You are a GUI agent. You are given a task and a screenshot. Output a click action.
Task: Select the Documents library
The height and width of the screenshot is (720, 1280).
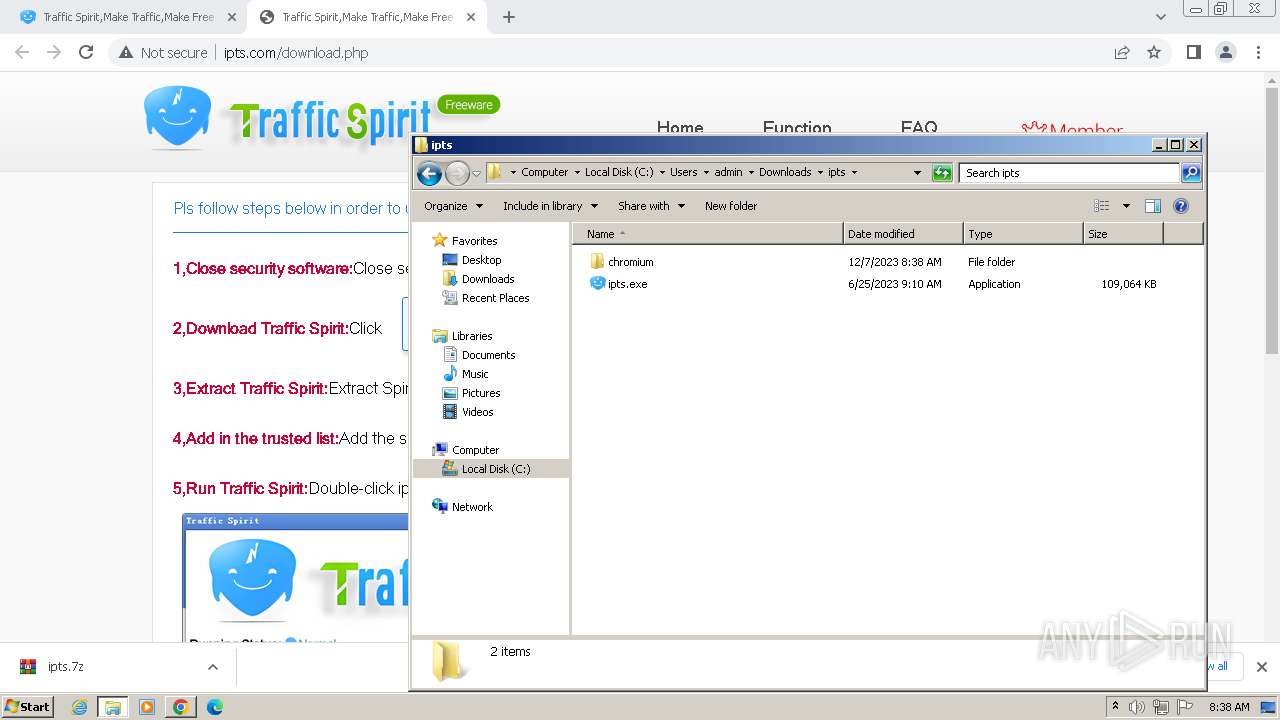tap(488, 355)
